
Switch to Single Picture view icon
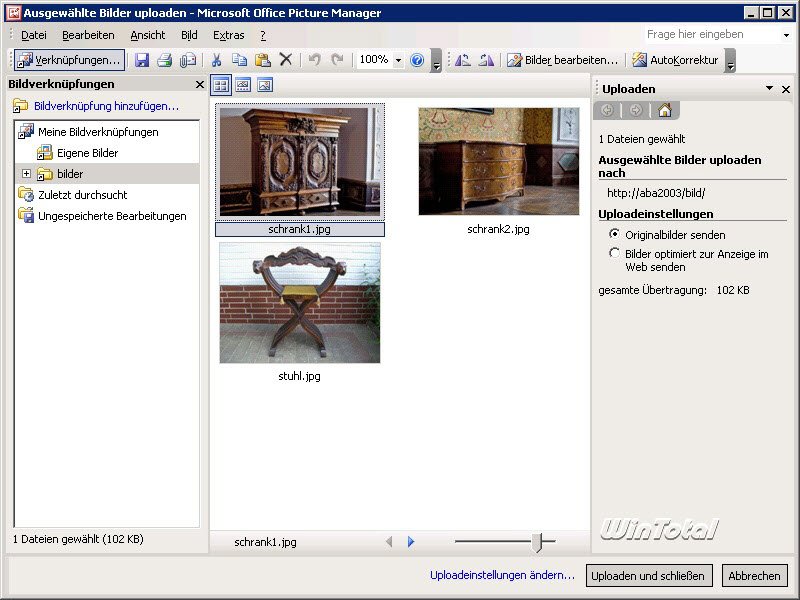(x=265, y=85)
